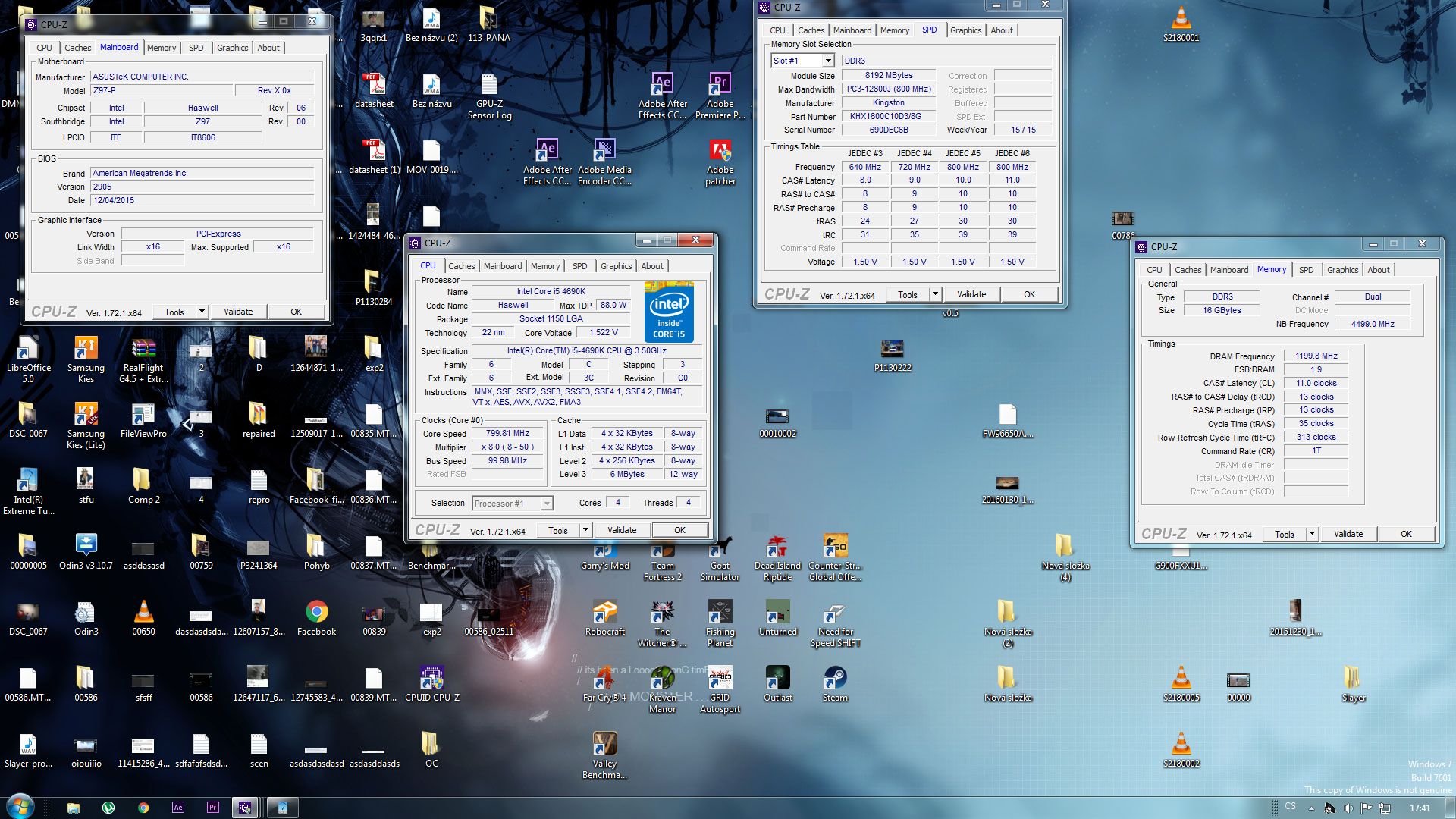Click the ASUSTeK COMPUTER INC. manufacturer field

pyautogui.click(x=202, y=77)
